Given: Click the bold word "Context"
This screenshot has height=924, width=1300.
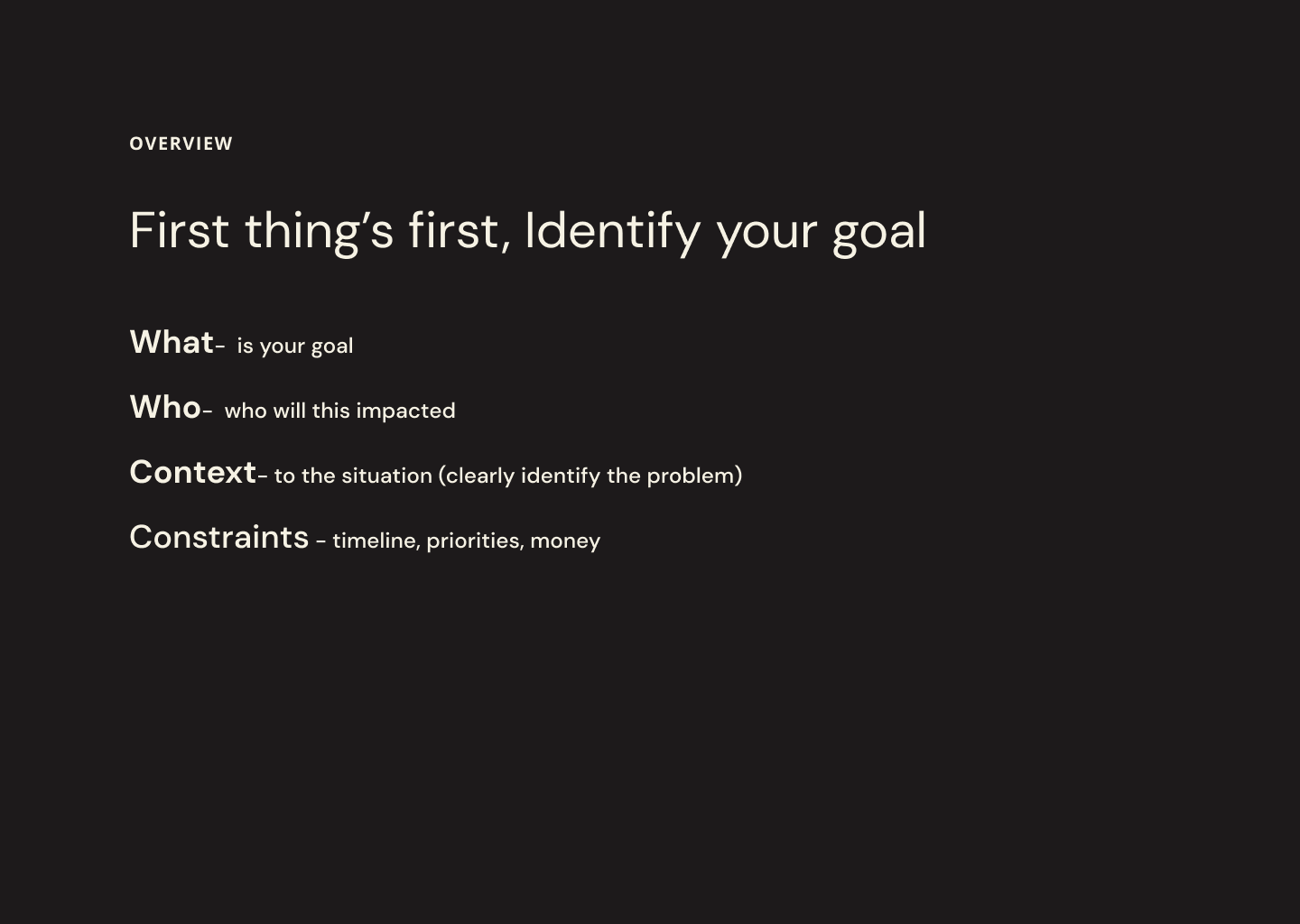Looking at the screenshot, I should click(193, 472).
